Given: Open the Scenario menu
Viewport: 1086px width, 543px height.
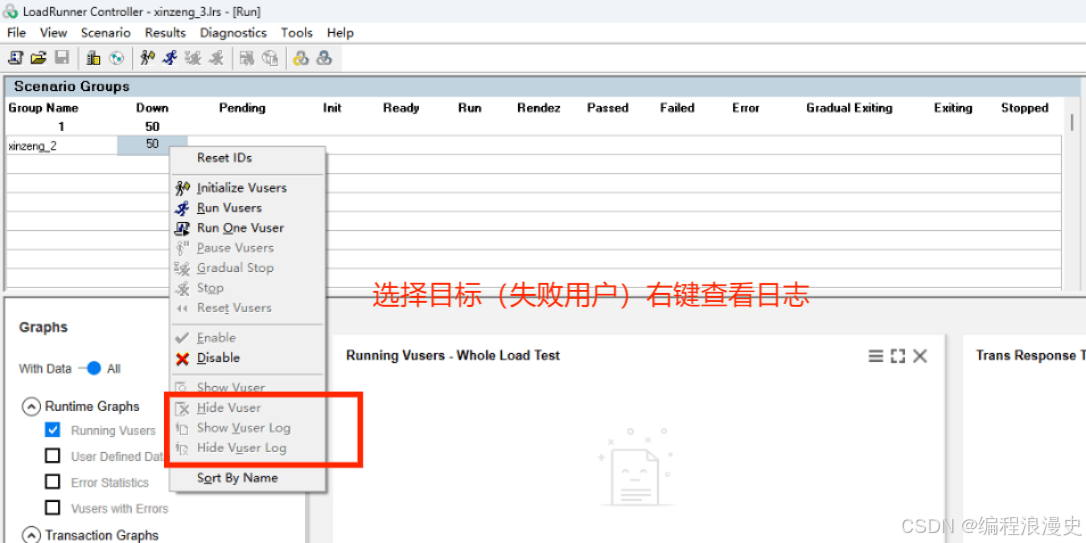Looking at the screenshot, I should [x=105, y=33].
